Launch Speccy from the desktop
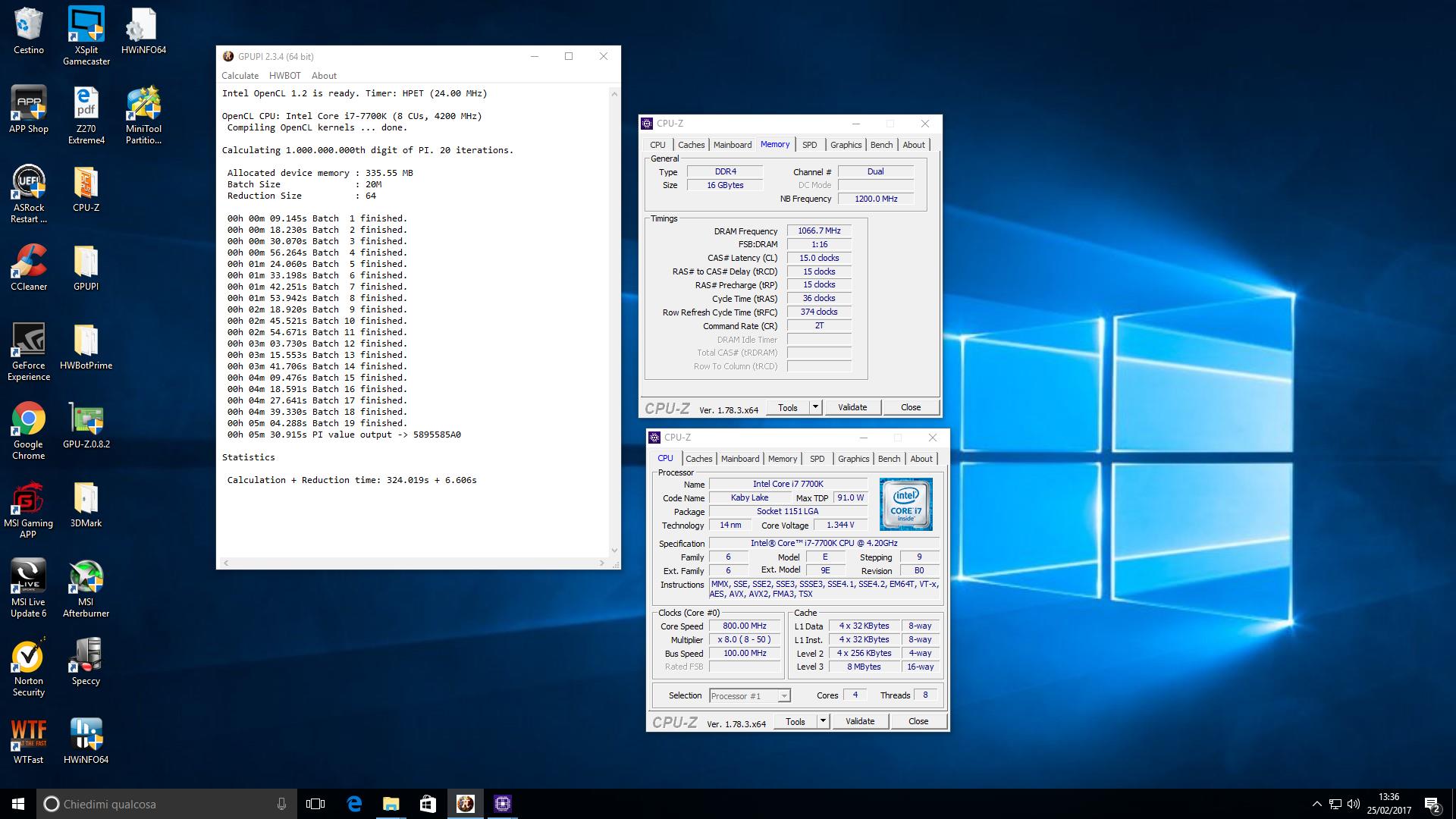Screen dimensions: 1456x819 tap(86, 662)
